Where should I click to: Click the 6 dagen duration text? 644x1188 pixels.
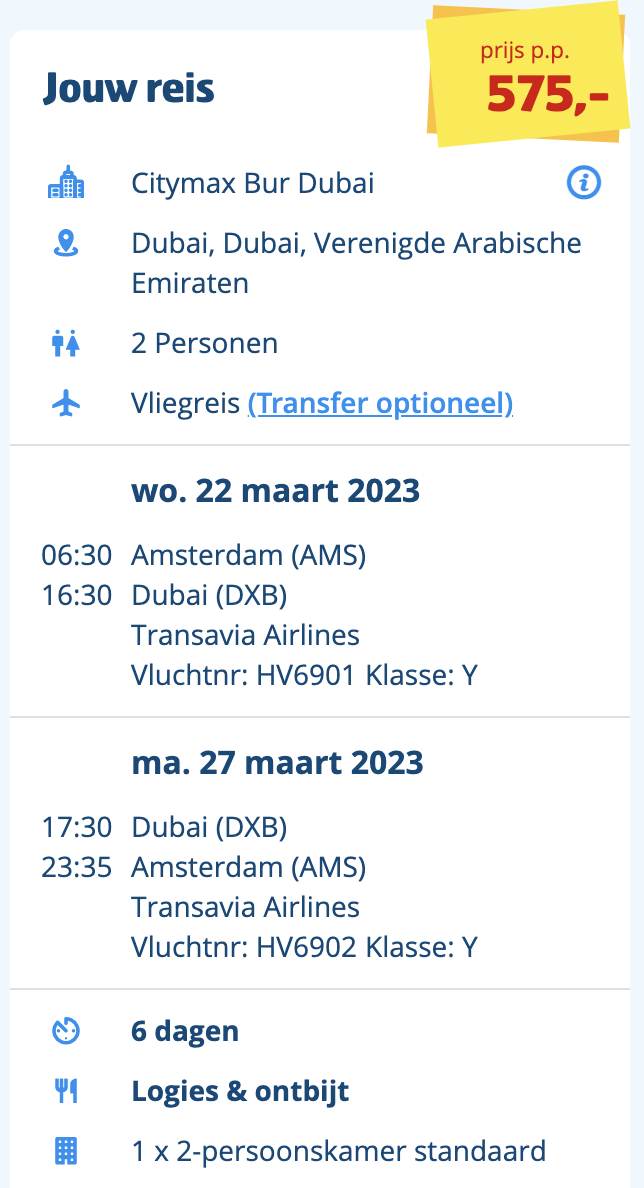[185, 1032]
